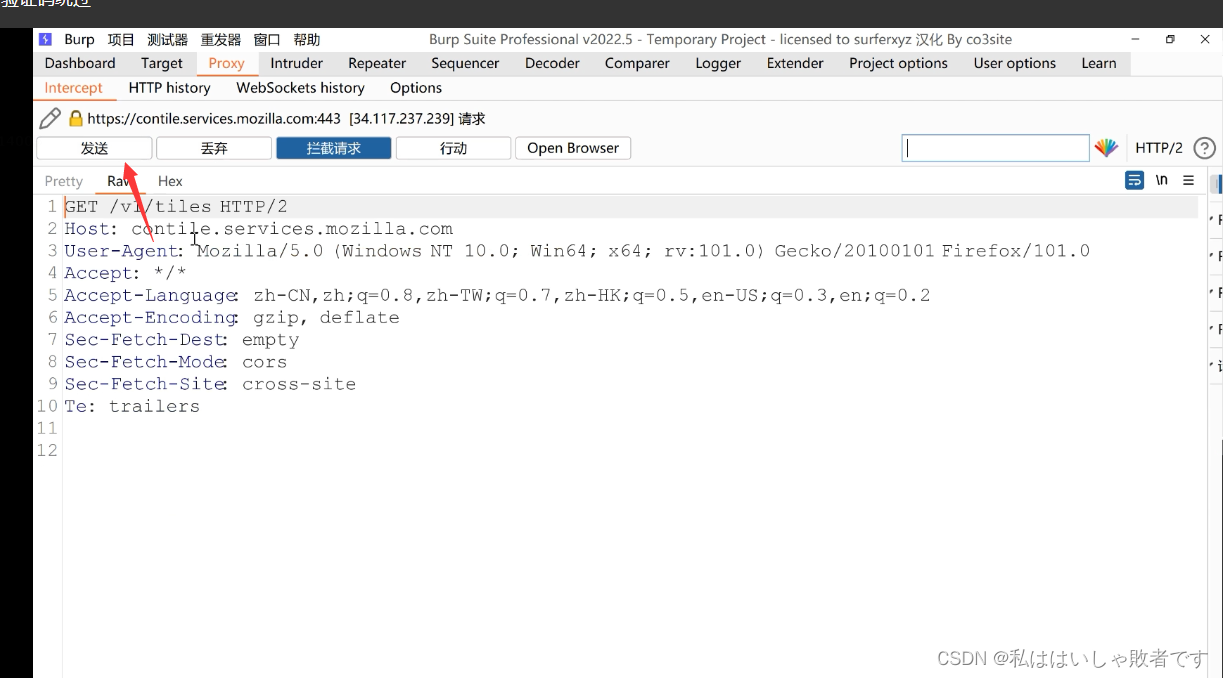Click the Burp Suite logo icon
This screenshot has height=678, width=1223.
click(45, 40)
